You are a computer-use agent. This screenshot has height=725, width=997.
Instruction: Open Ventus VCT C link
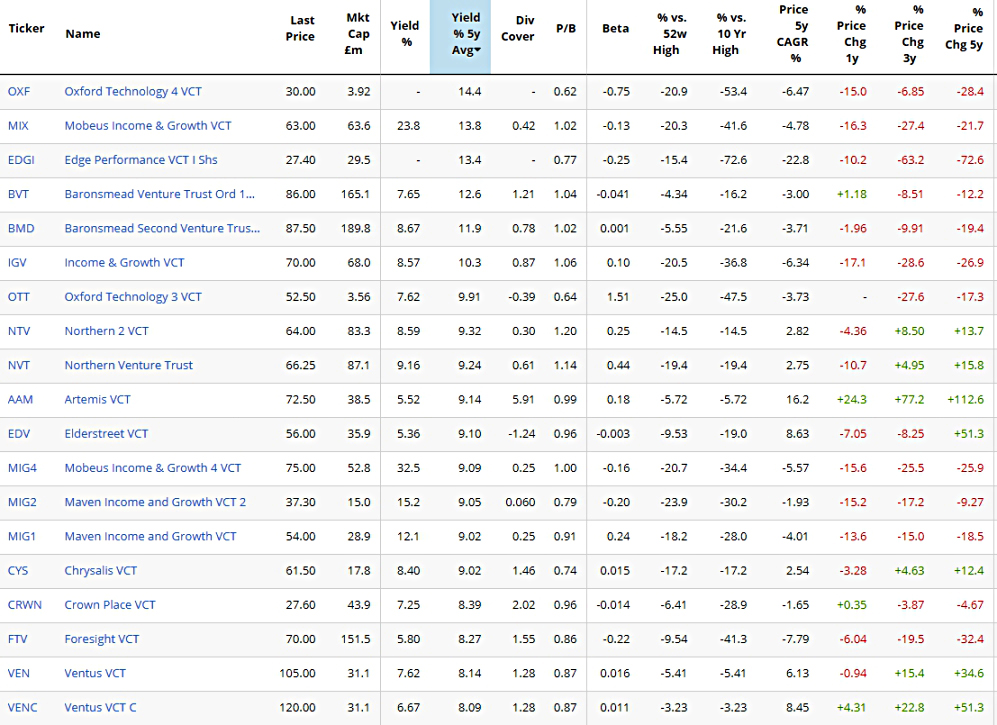click(x=100, y=708)
